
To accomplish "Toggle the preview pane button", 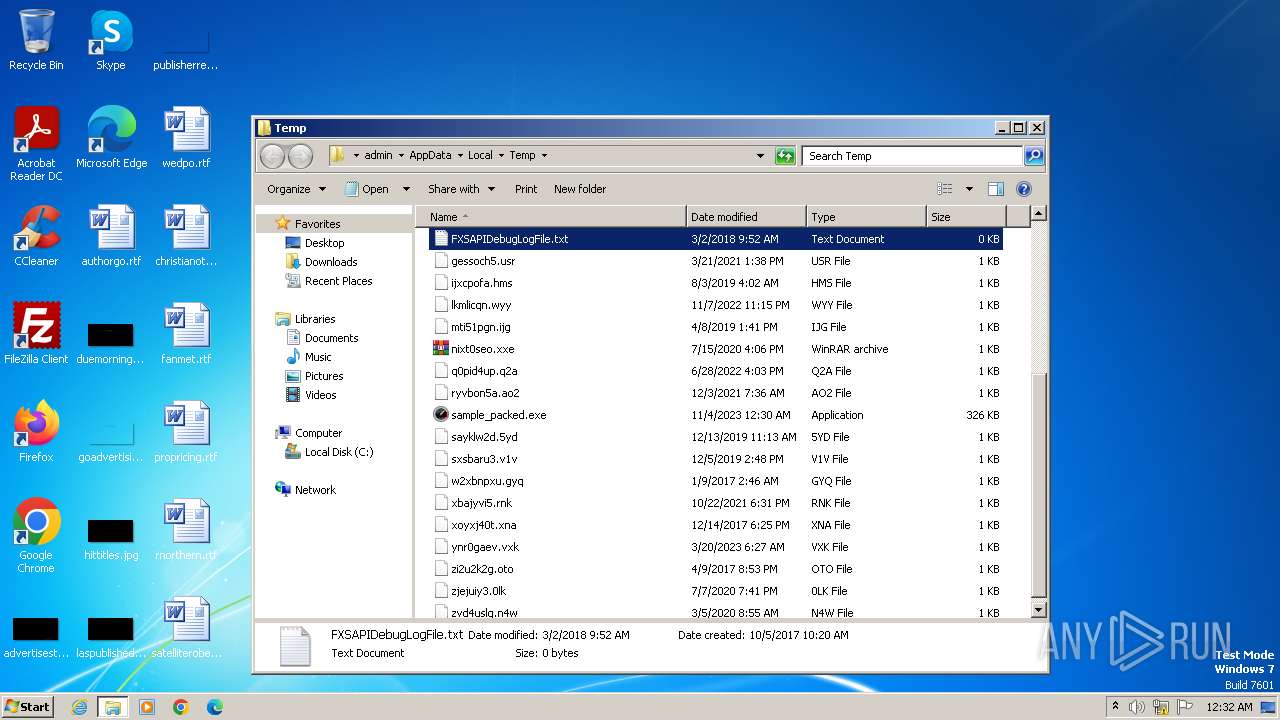I will (995, 189).
